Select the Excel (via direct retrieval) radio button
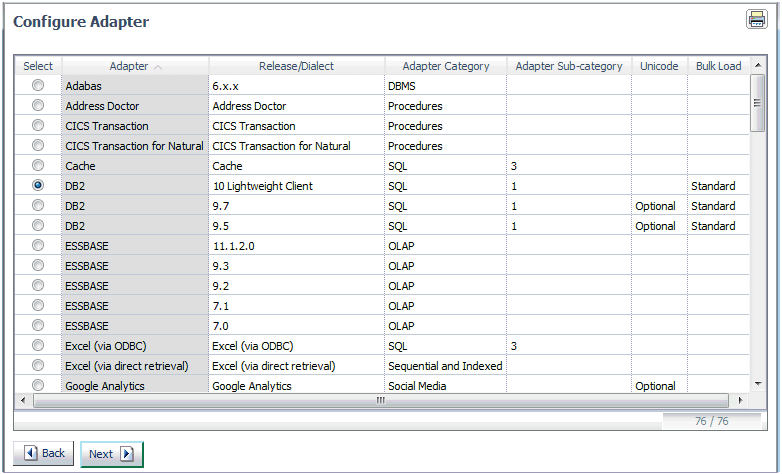This screenshot has height=474, width=782. (x=38, y=365)
